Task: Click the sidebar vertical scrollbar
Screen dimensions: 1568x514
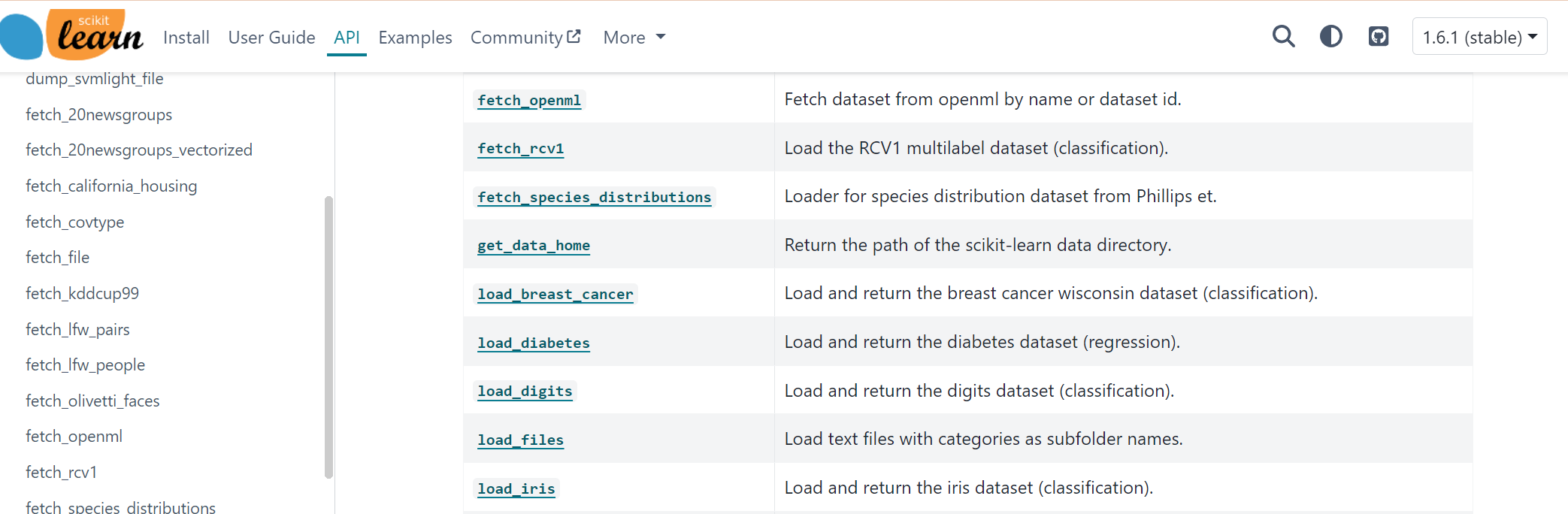Action: coord(328,337)
